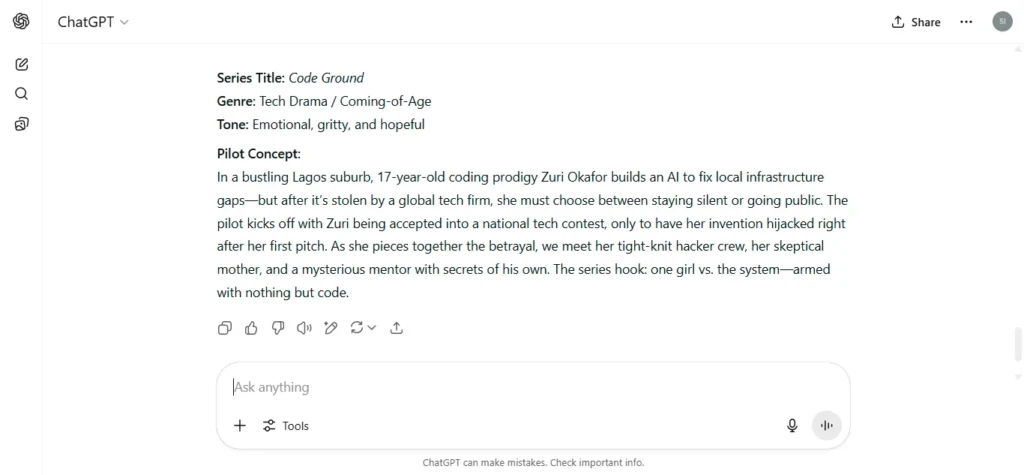The image size is (1024, 475).
Task: Open the Tools menu in composer
Action: 285,426
